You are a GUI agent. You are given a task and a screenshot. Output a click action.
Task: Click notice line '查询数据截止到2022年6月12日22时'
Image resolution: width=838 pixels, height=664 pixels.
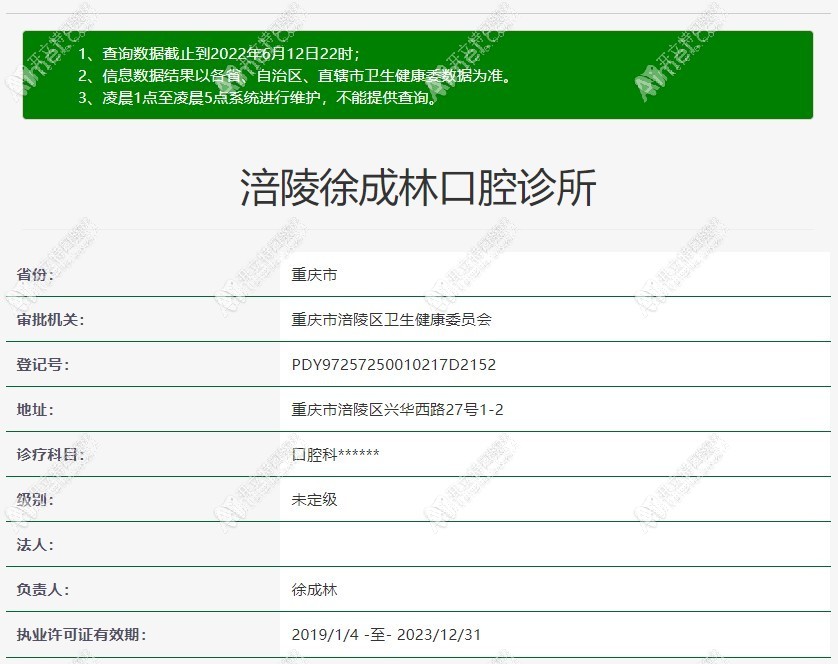(219, 53)
